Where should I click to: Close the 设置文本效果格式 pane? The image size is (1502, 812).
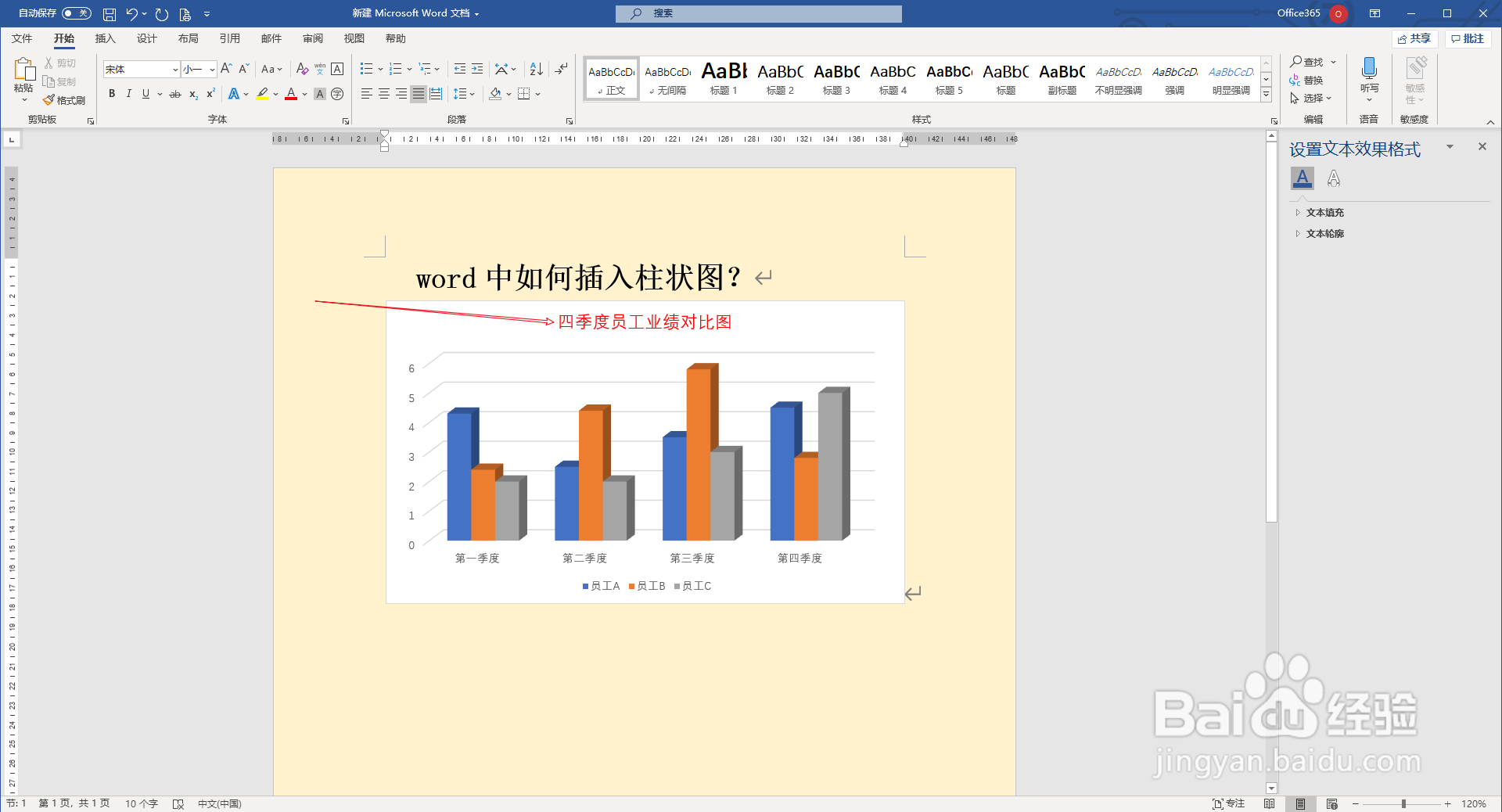pyautogui.click(x=1482, y=146)
